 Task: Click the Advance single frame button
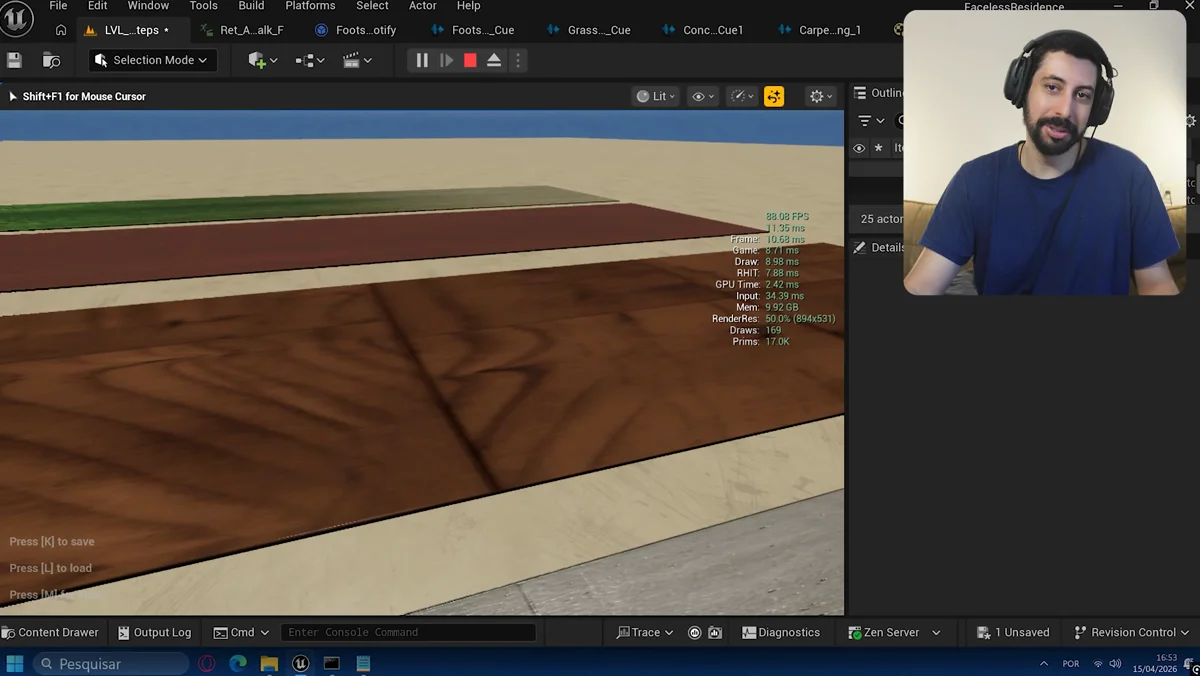[446, 60]
